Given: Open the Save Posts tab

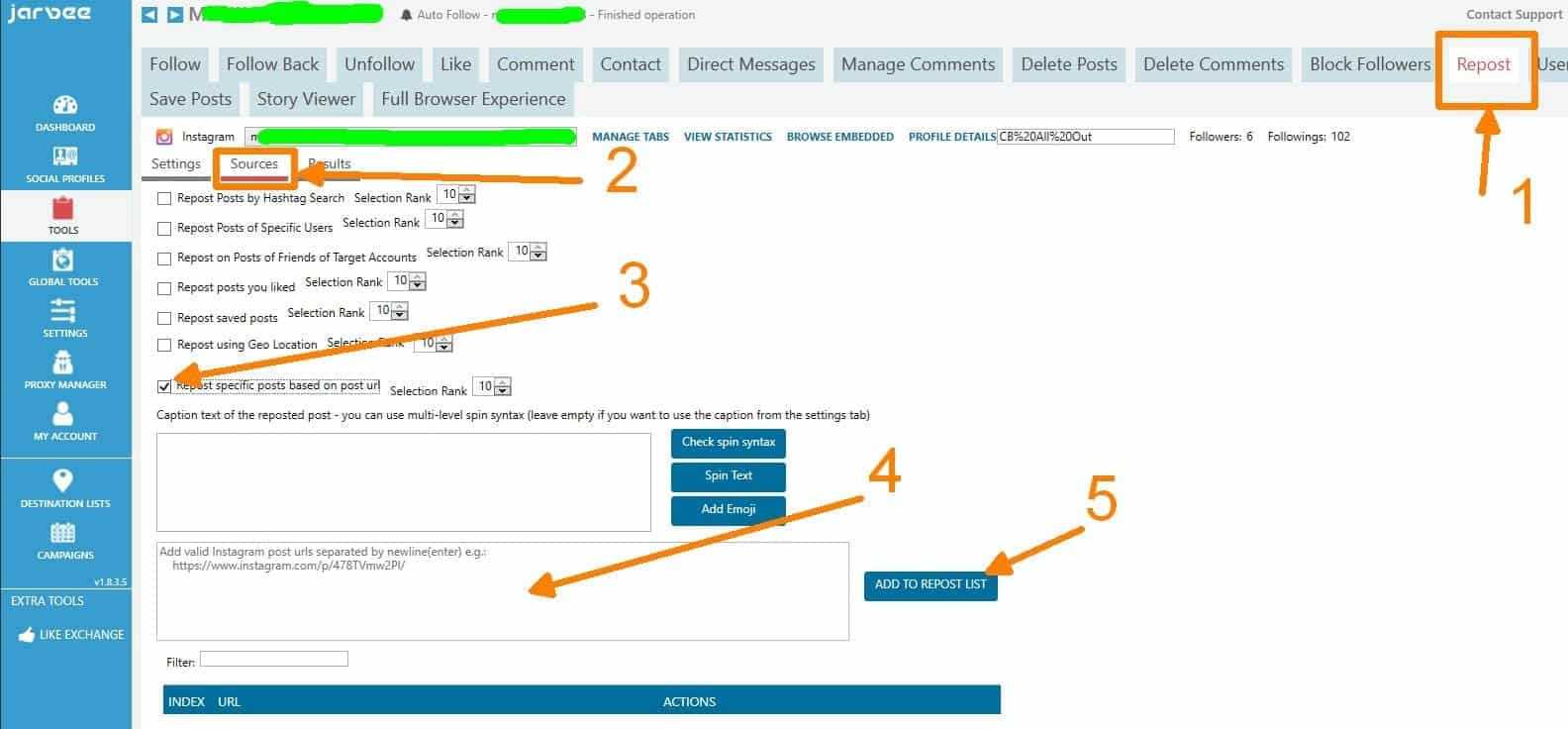Looking at the screenshot, I should coord(190,99).
